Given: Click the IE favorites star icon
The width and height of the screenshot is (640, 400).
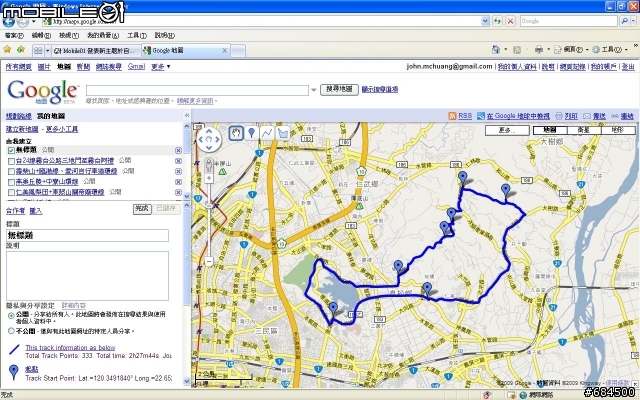Looking at the screenshot, I should 7,50.
